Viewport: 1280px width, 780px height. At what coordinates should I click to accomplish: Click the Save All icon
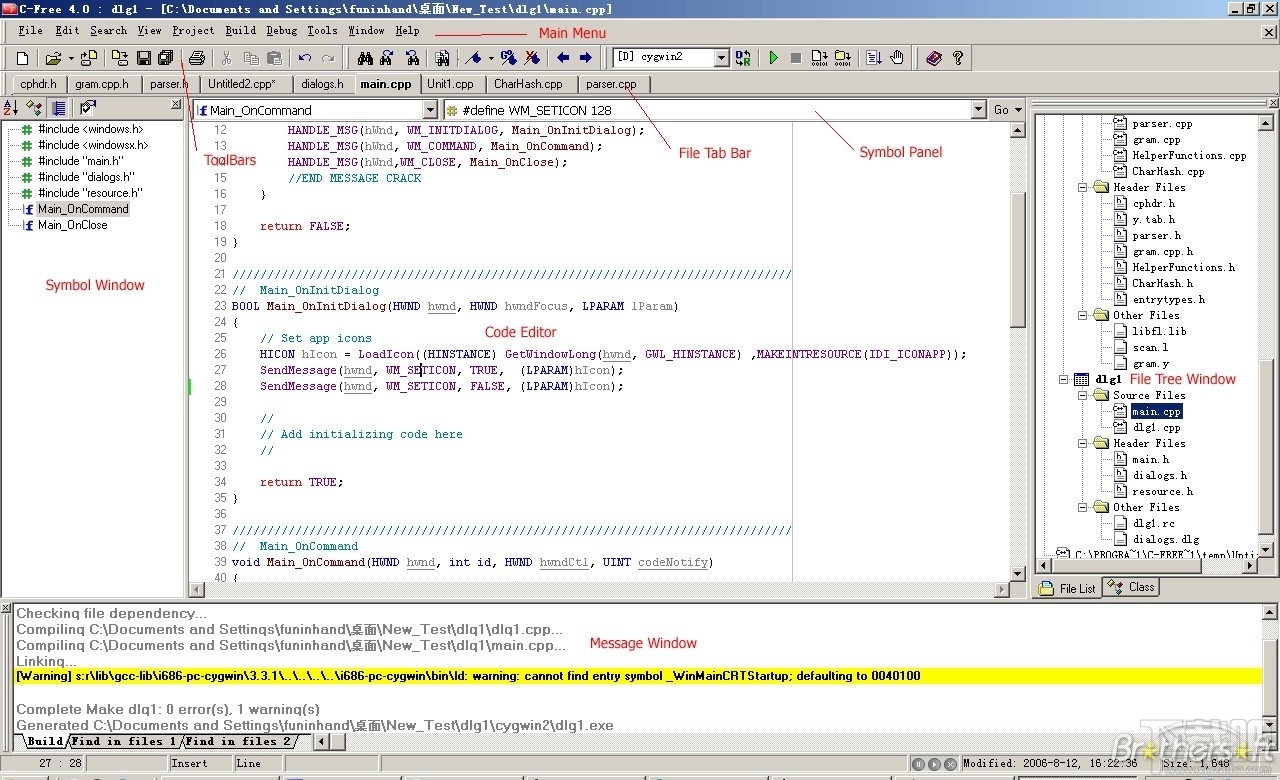166,58
